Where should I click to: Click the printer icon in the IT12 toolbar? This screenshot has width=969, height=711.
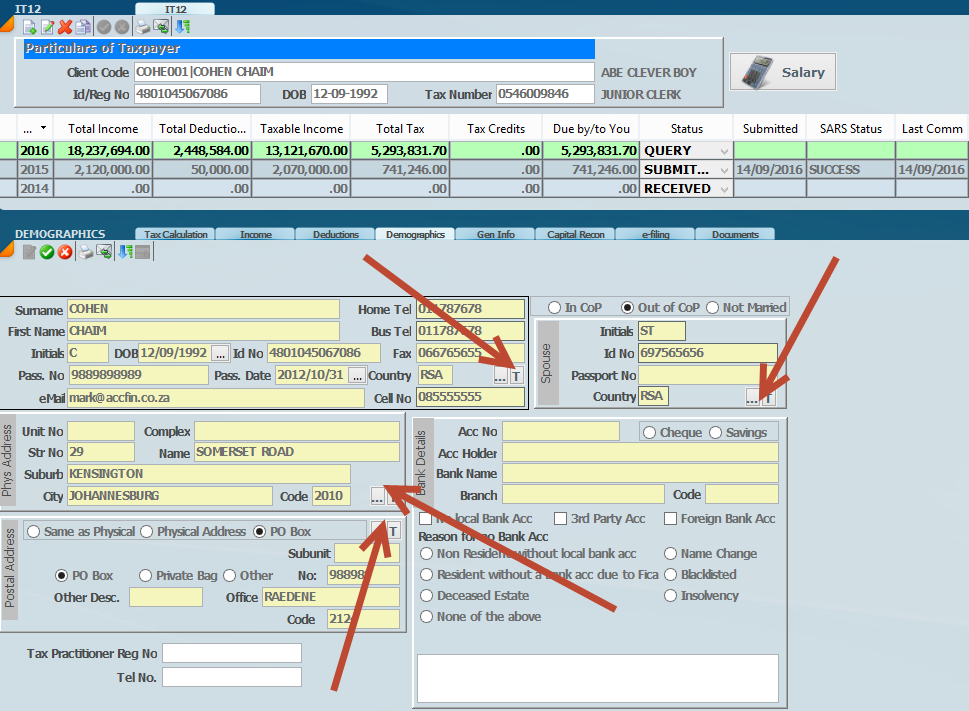coord(143,27)
